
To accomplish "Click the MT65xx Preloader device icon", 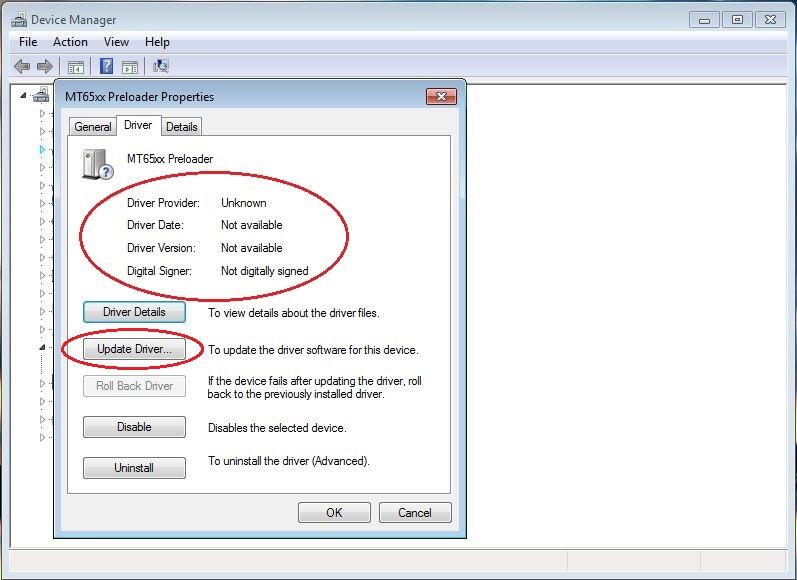I will [97, 164].
